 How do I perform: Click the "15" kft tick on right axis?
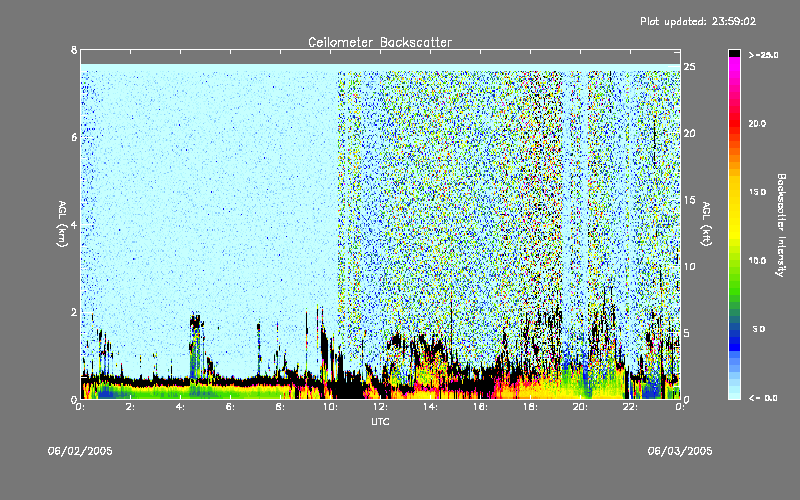[689, 200]
